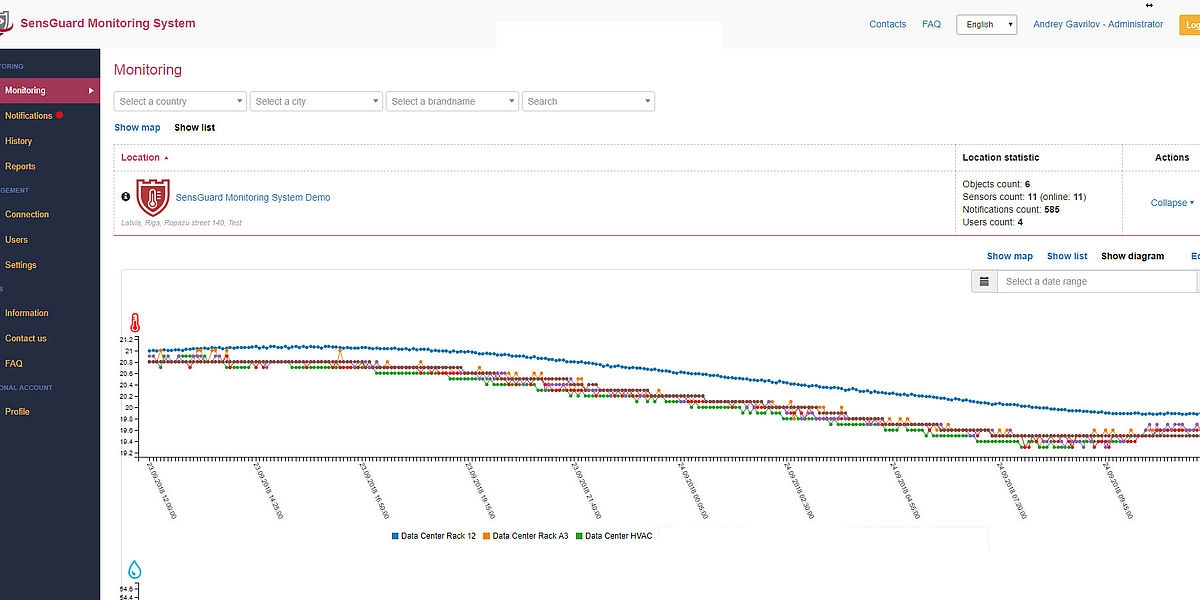Sort by the Location column header

tap(141, 158)
